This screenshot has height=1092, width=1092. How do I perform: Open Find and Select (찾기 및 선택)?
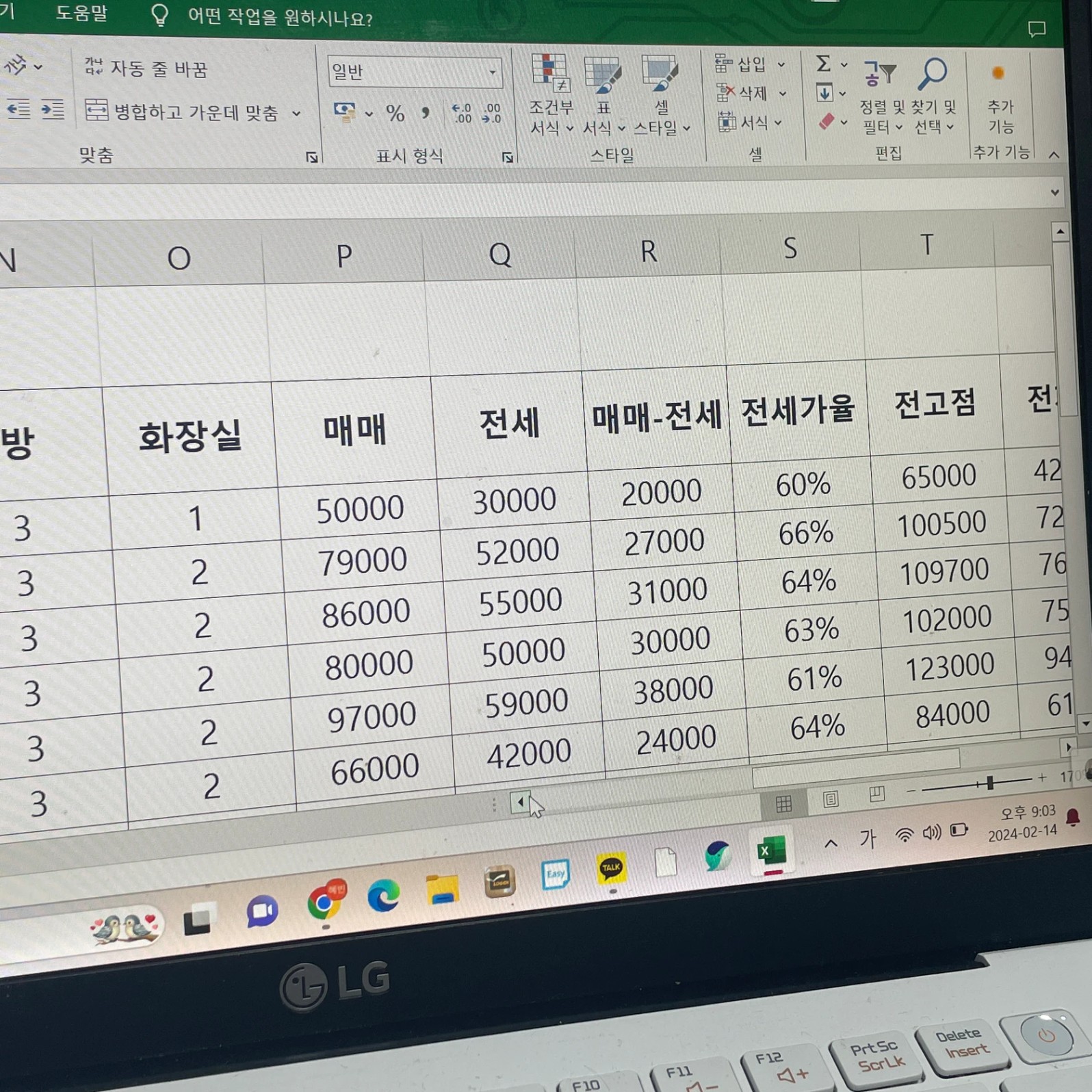pyautogui.click(x=935, y=96)
